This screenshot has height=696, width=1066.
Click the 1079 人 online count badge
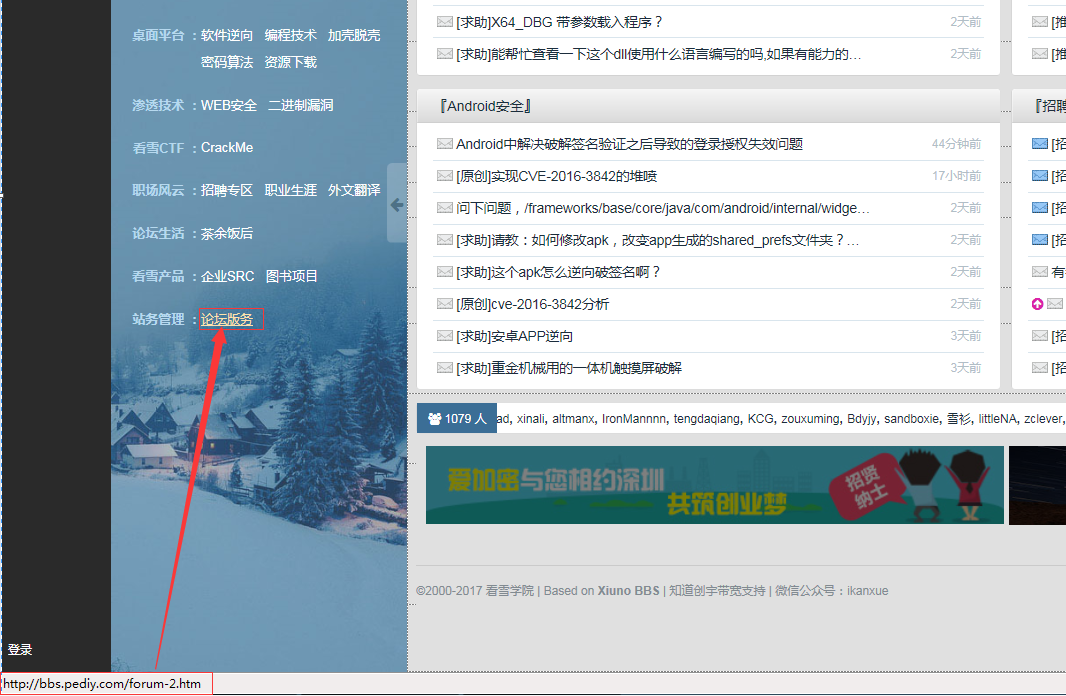point(457,419)
